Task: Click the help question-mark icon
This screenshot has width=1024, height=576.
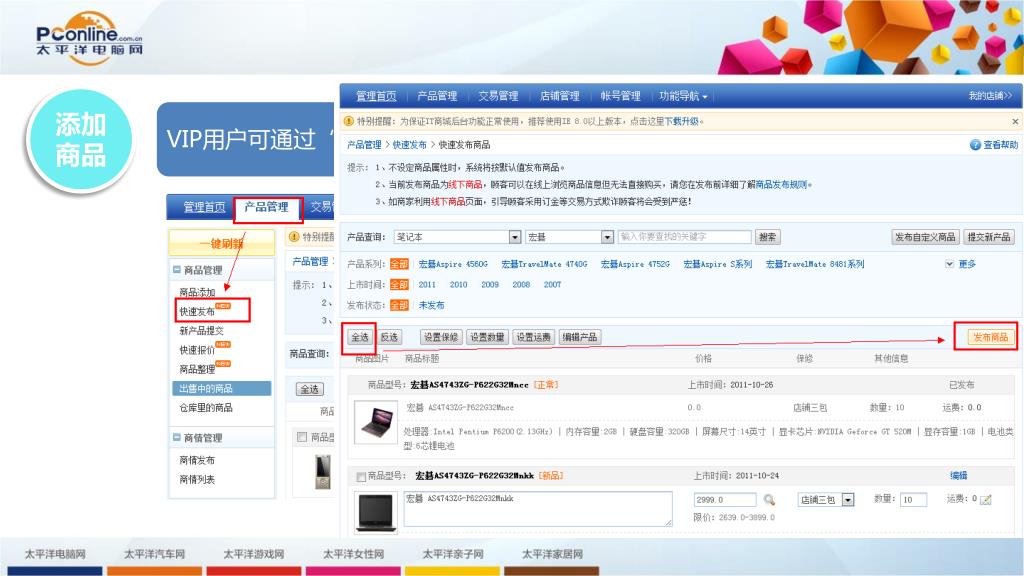Action: (975, 145)
